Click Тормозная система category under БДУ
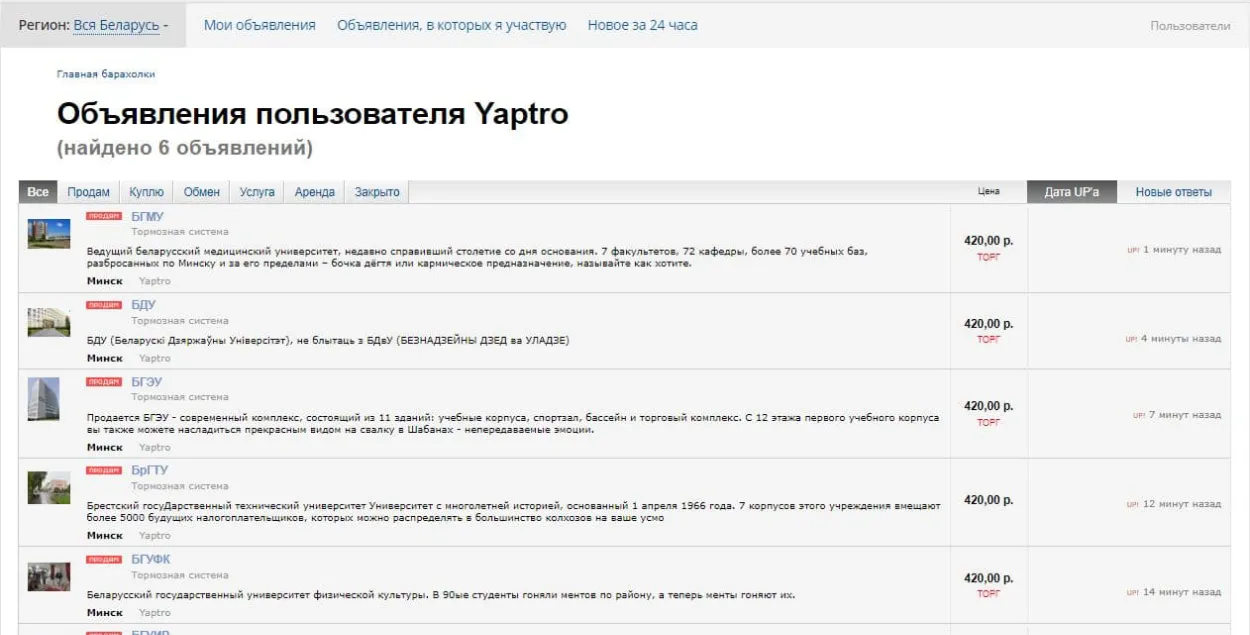 (180, 321)
